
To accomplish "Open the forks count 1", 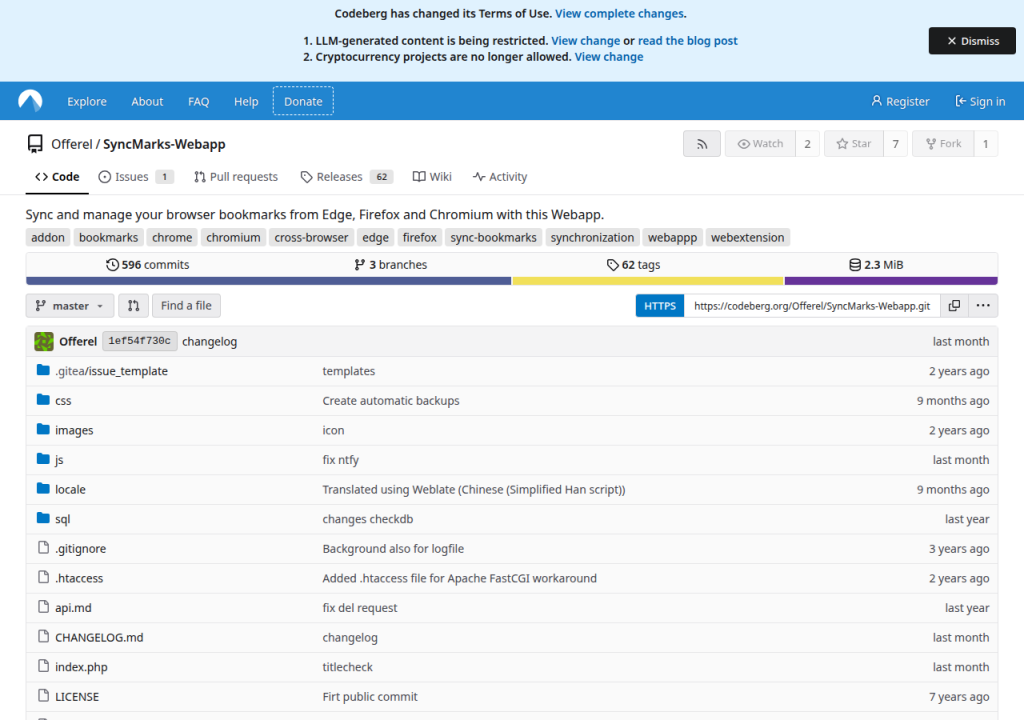I will point(985,144).
